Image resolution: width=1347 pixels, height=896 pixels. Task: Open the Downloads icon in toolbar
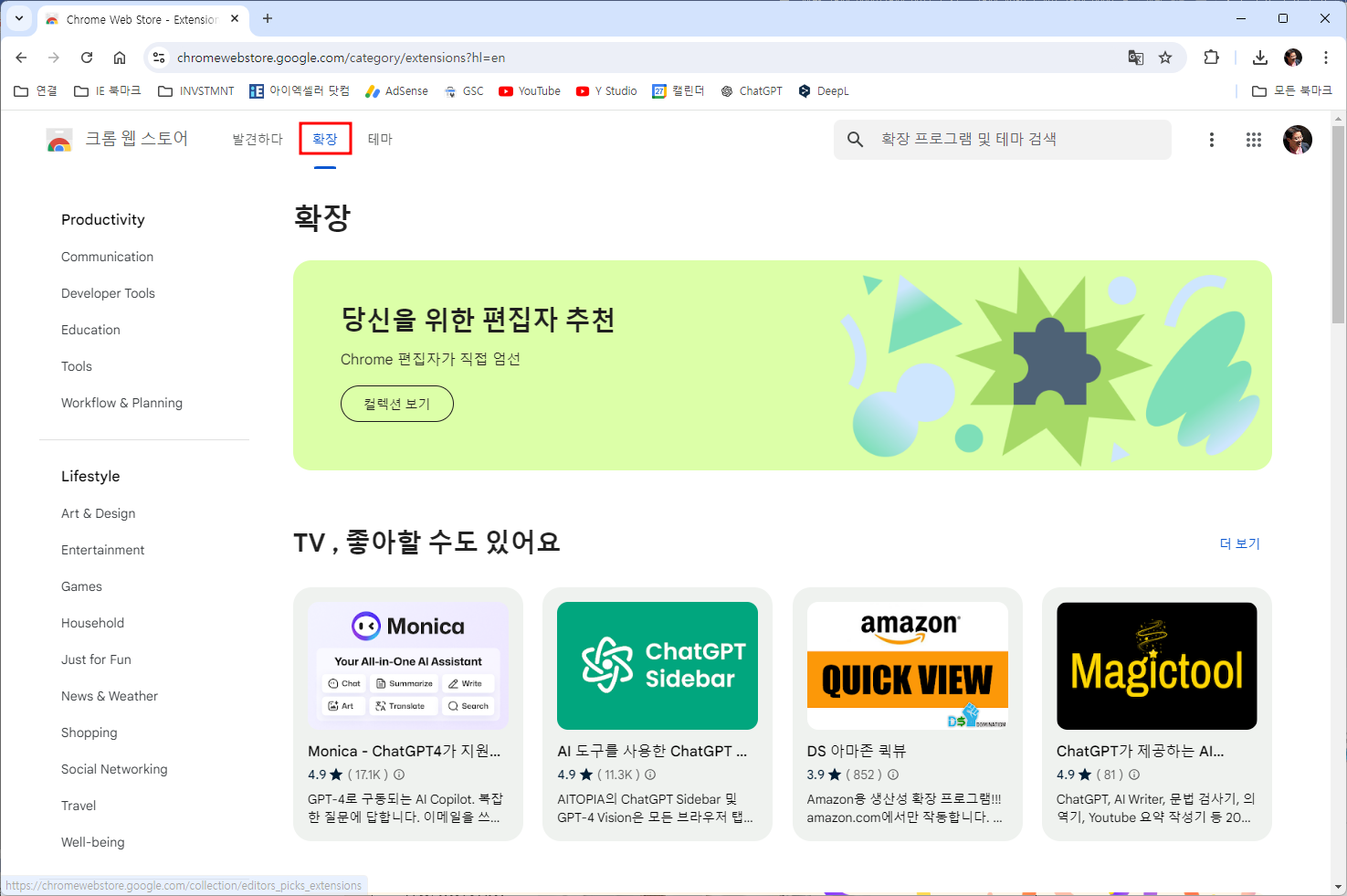click(x=1260, y=58)
